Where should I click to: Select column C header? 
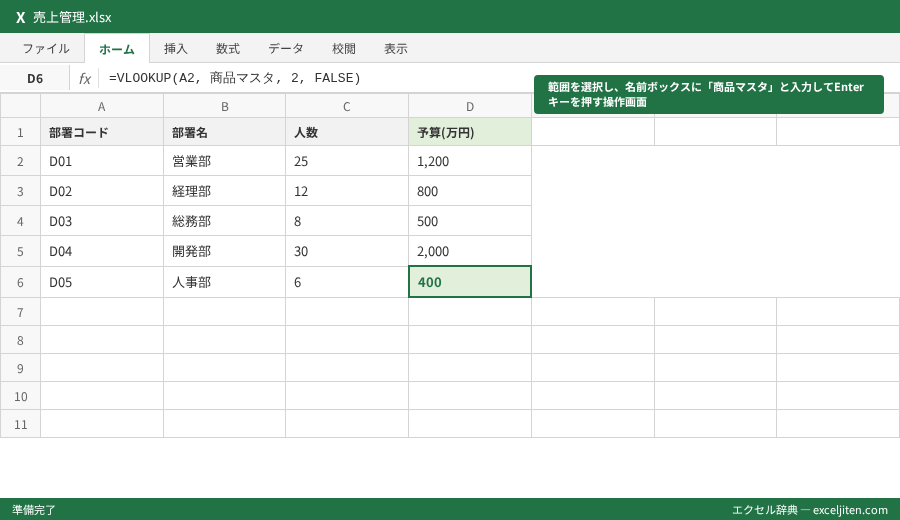347,106
